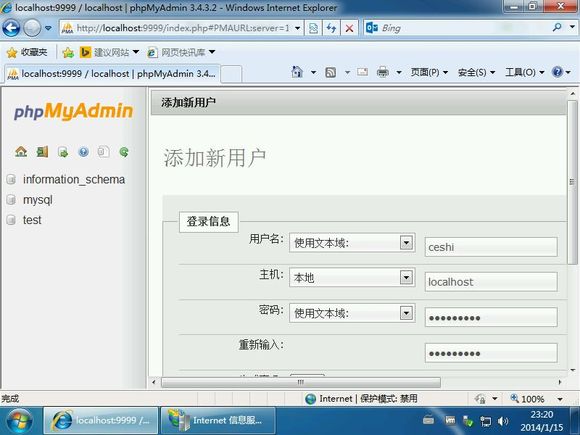Open the 主机 host dropdown showing 本地

tap(352, 277)
